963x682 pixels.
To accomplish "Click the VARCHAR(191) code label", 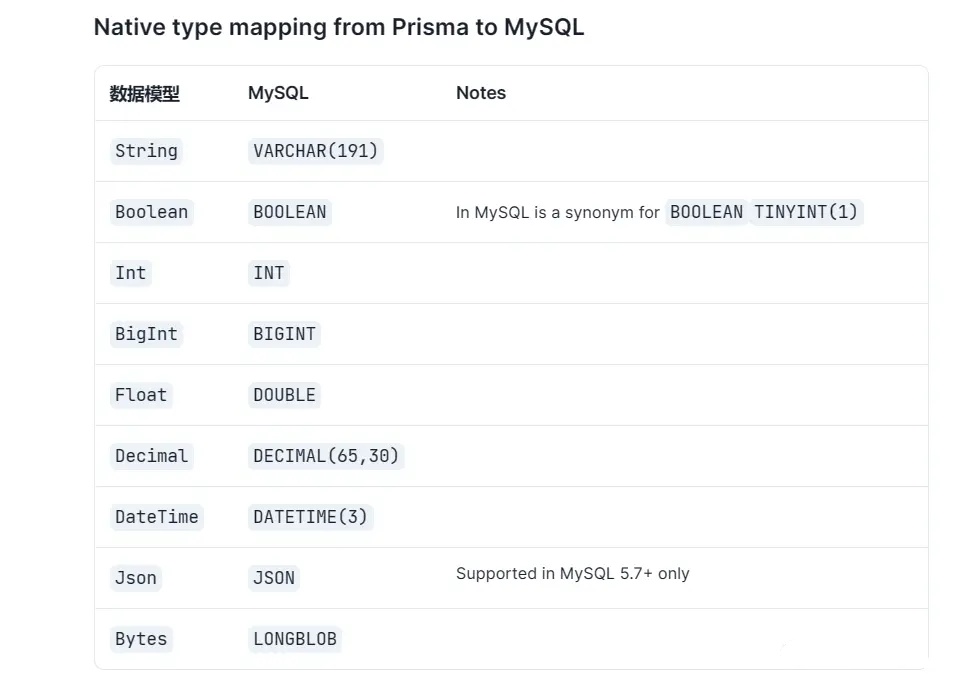I will 316,151.
